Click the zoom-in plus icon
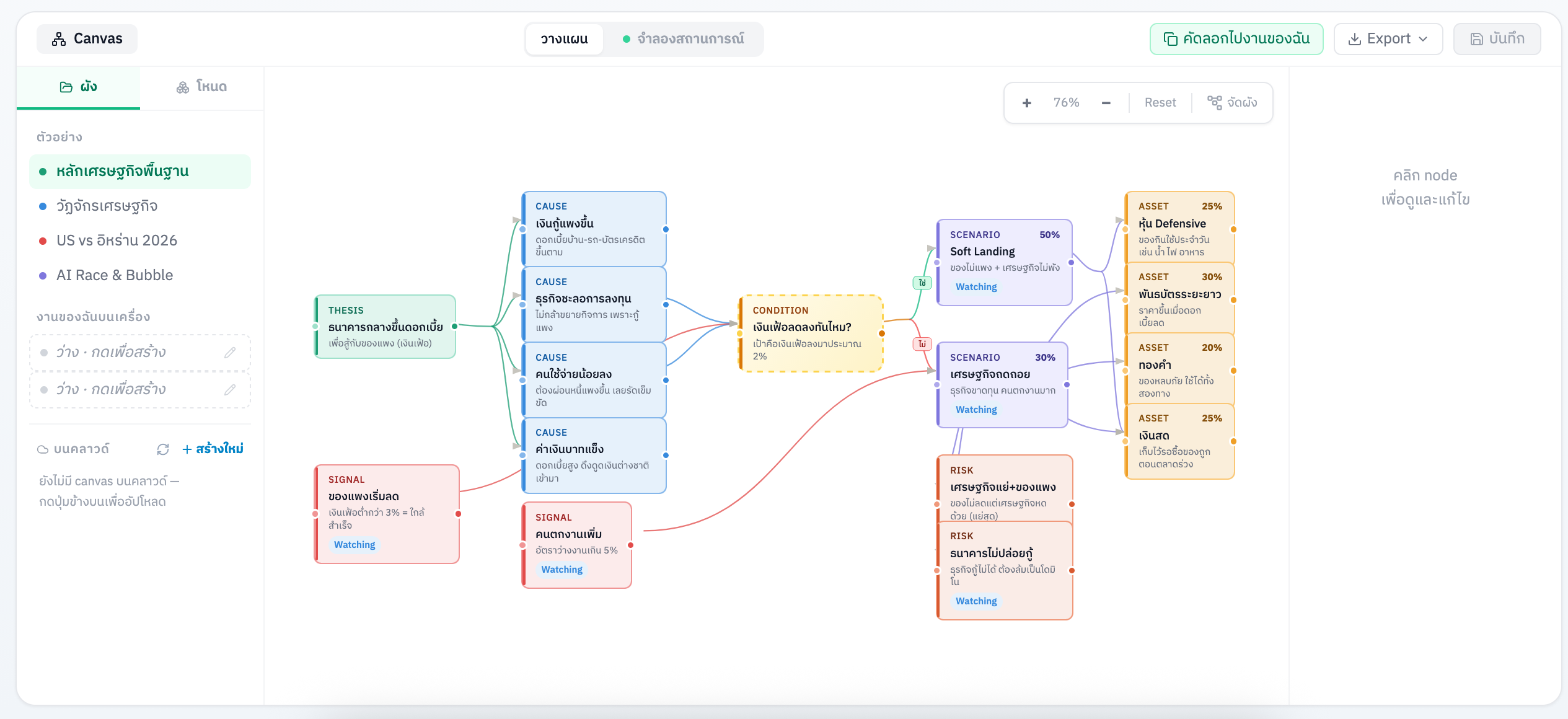The height and width of the screenshot is (719, 1568). tap(1027, 102)
